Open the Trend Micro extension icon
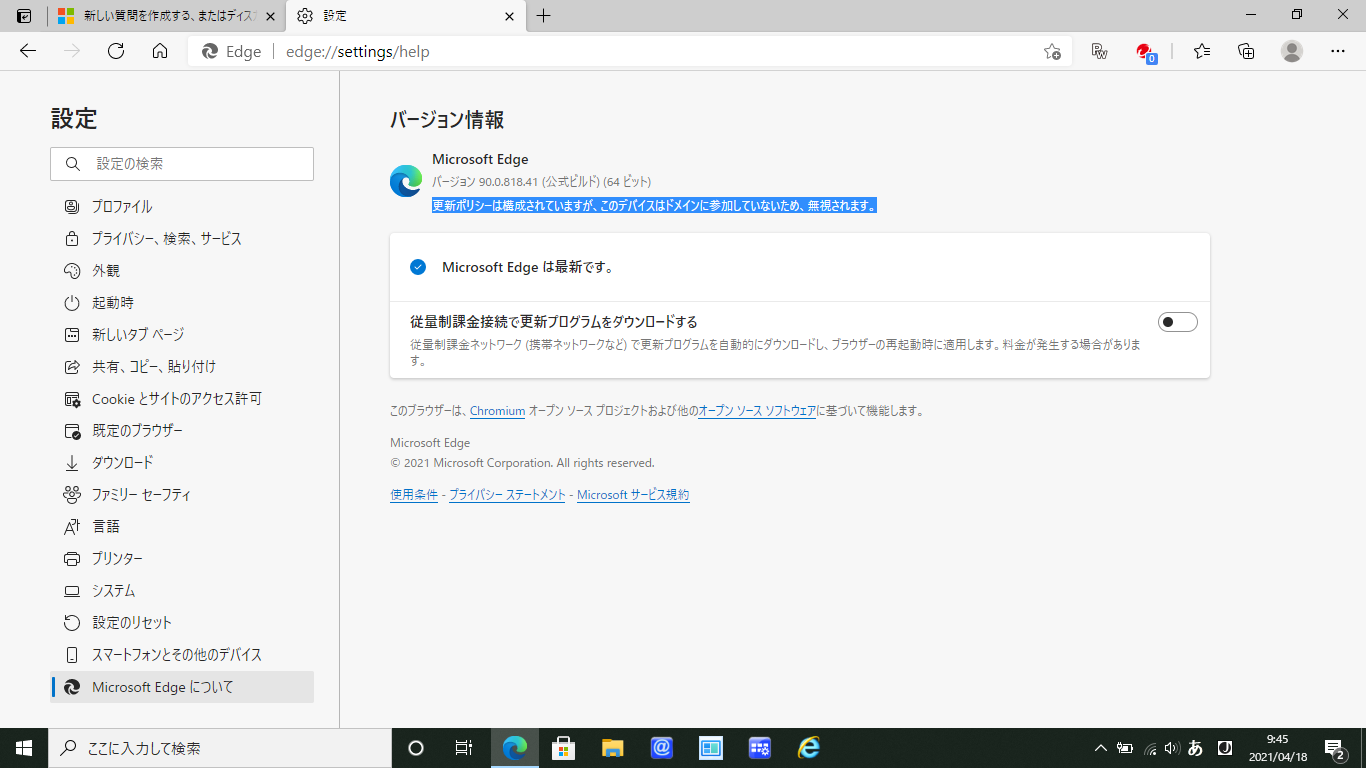The image size is (1366, 768). point(1146,51)
